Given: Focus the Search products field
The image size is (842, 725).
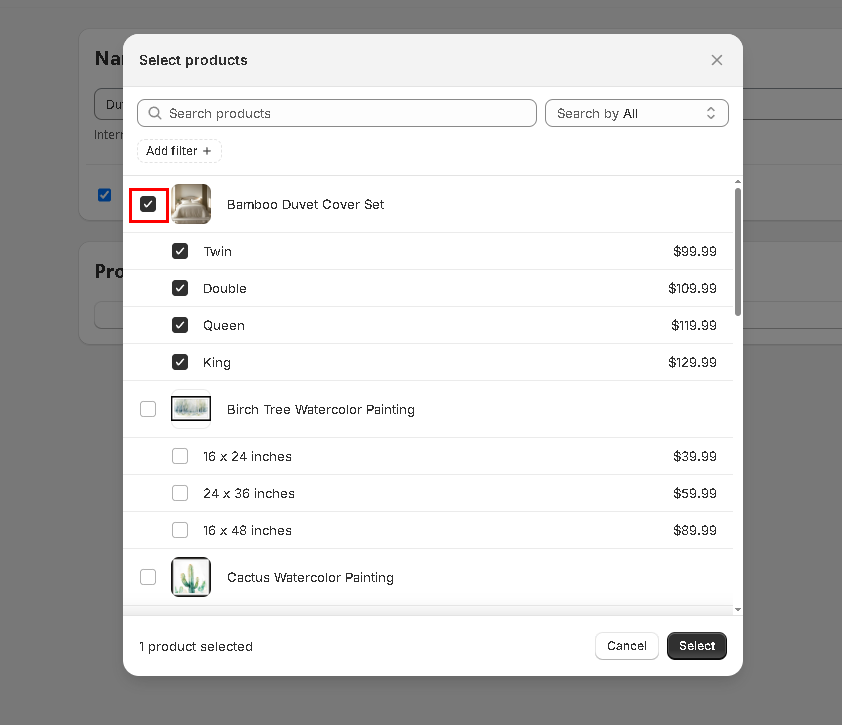Looking at the screenshot, I should tap(337, 113).
